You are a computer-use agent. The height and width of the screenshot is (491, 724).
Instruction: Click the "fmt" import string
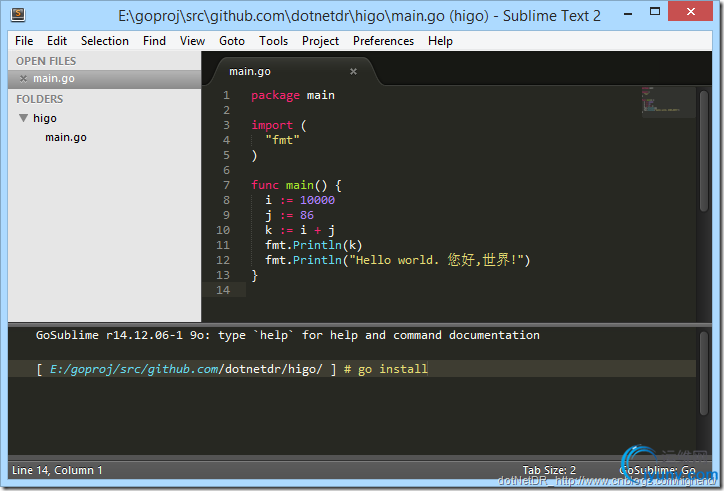coord(282,140)
